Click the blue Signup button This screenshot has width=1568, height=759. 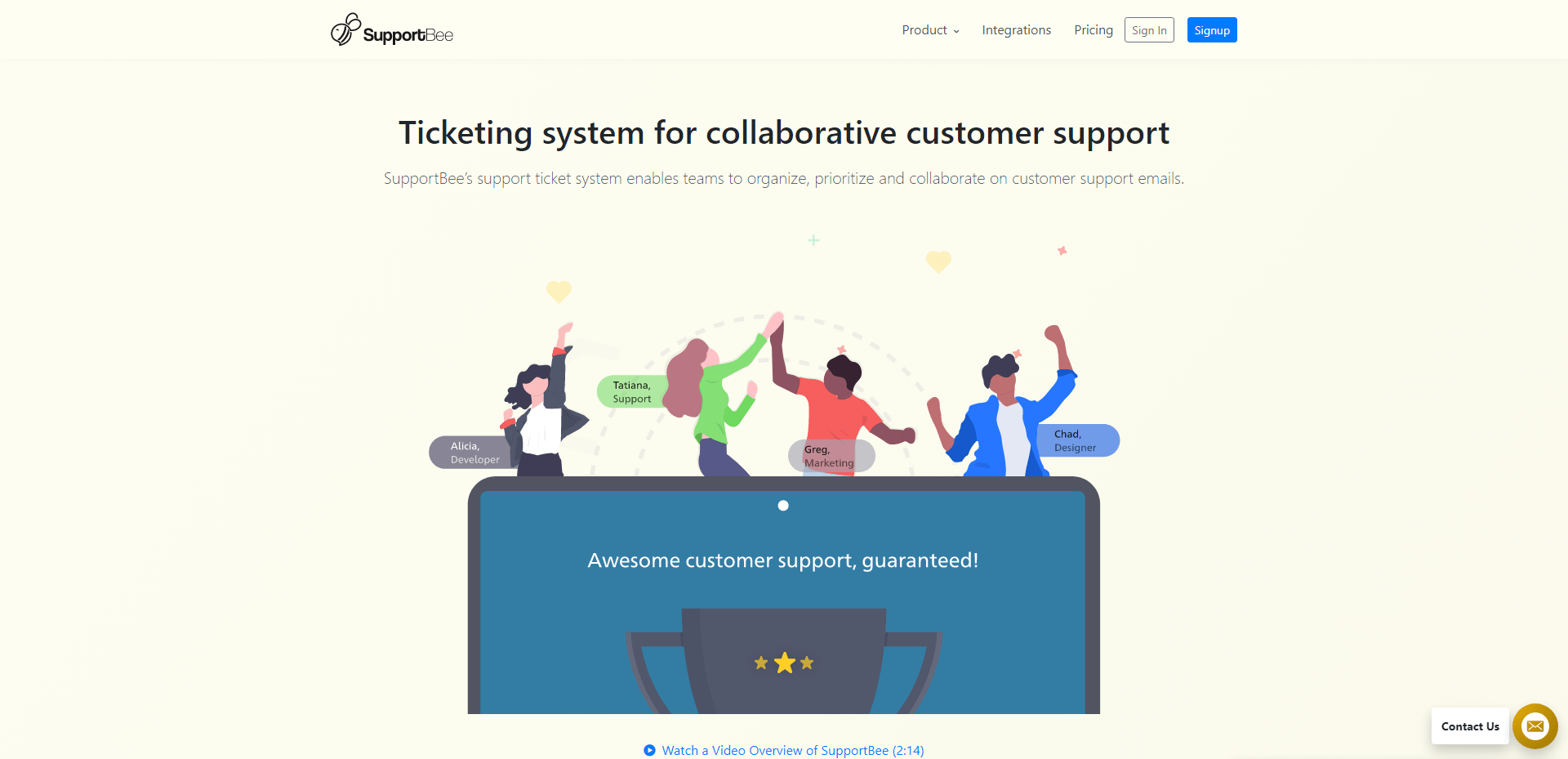click(1212, 30)
